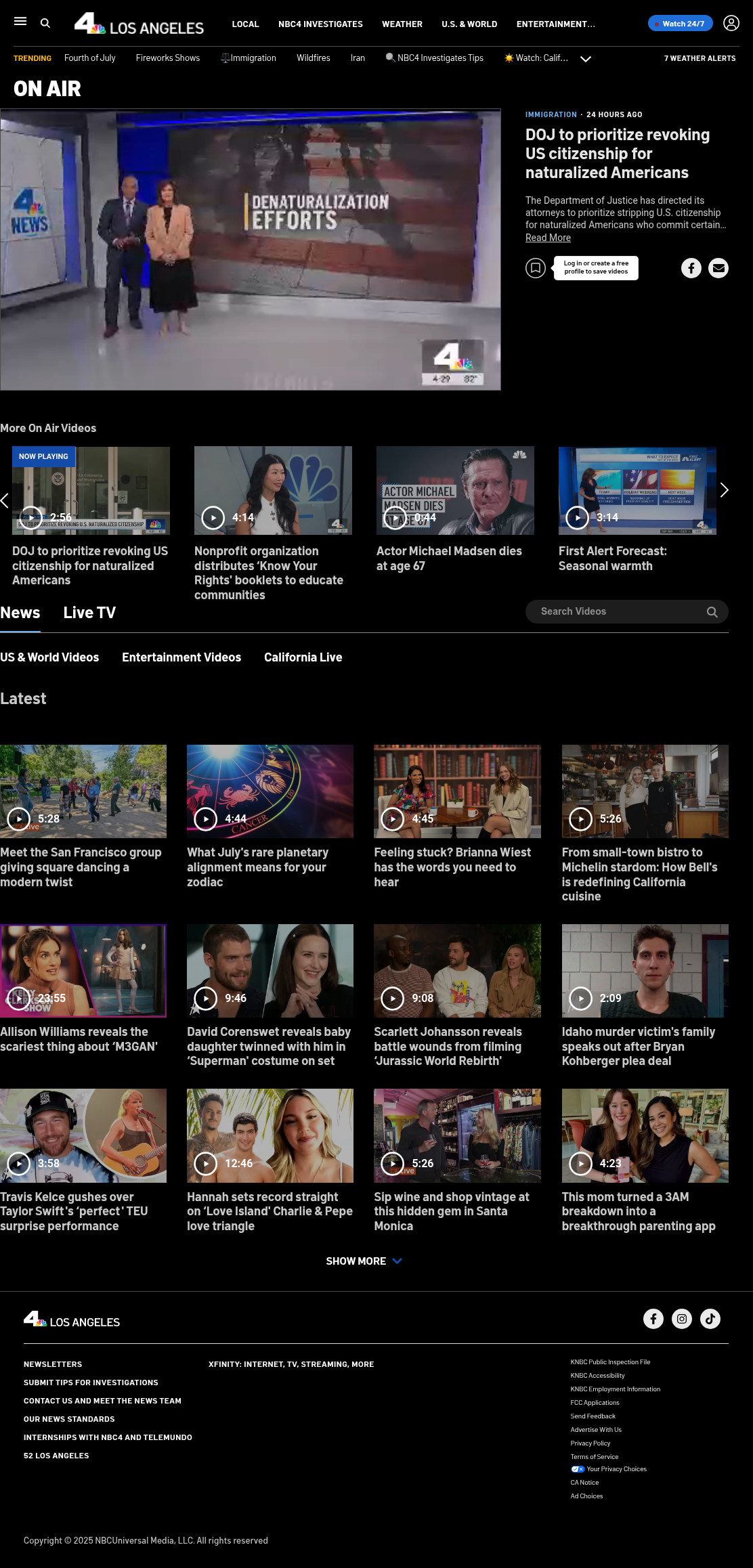The height and width of the screenshot is (1568, 753).
Task: Open the ENTERTAINMENT menu
Action: point(556,24)
